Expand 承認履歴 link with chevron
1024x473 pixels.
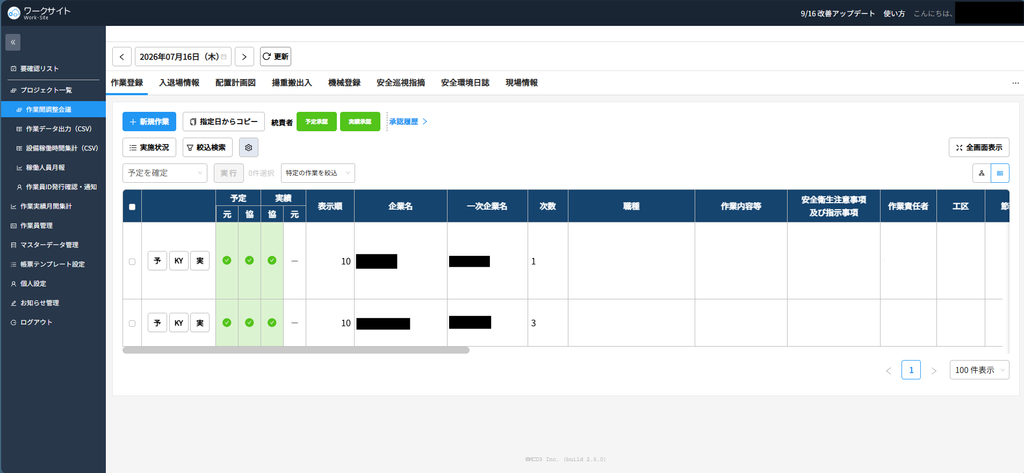tap(408, 122)
